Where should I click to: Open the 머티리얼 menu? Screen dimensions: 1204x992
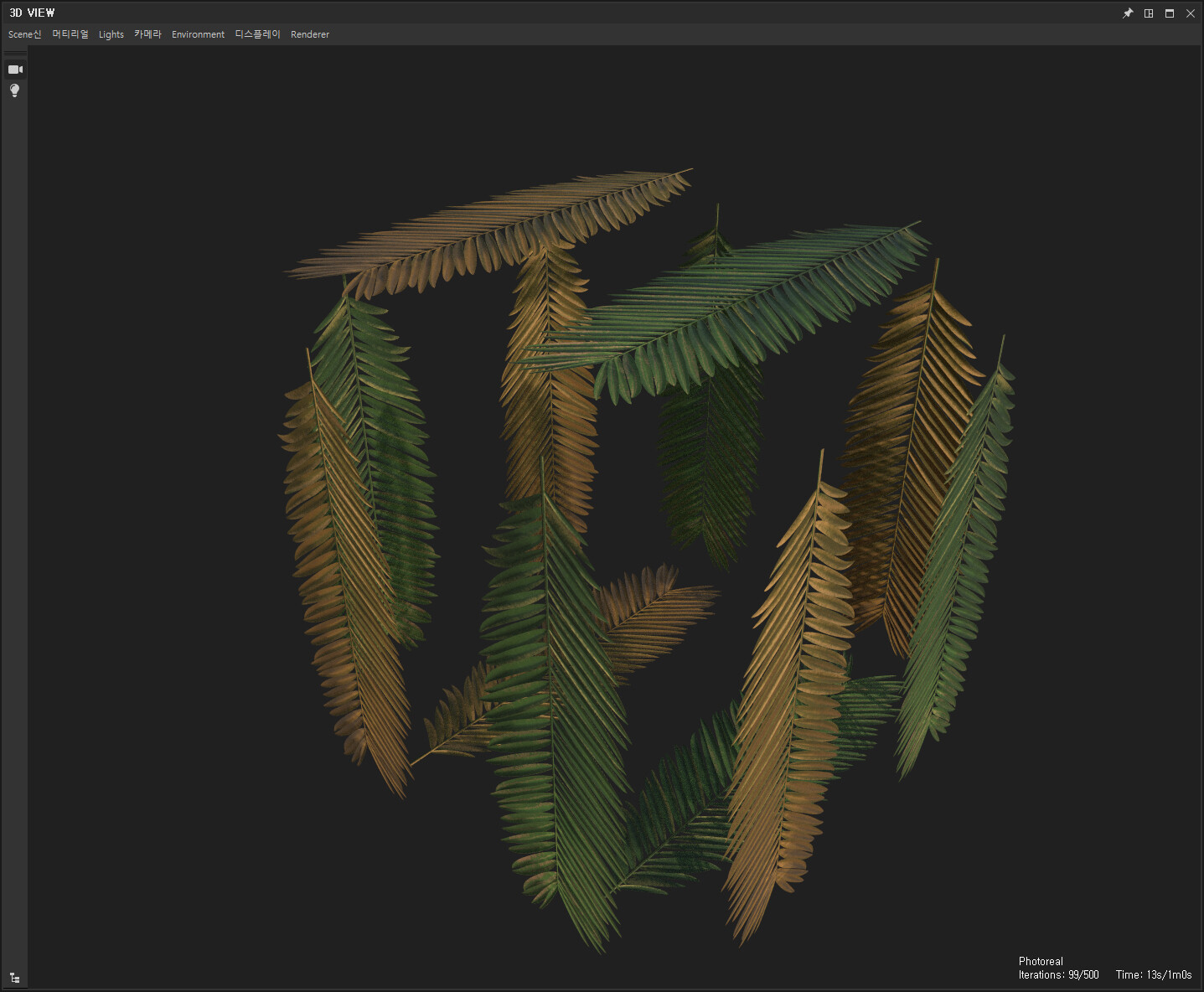point(70,34)
